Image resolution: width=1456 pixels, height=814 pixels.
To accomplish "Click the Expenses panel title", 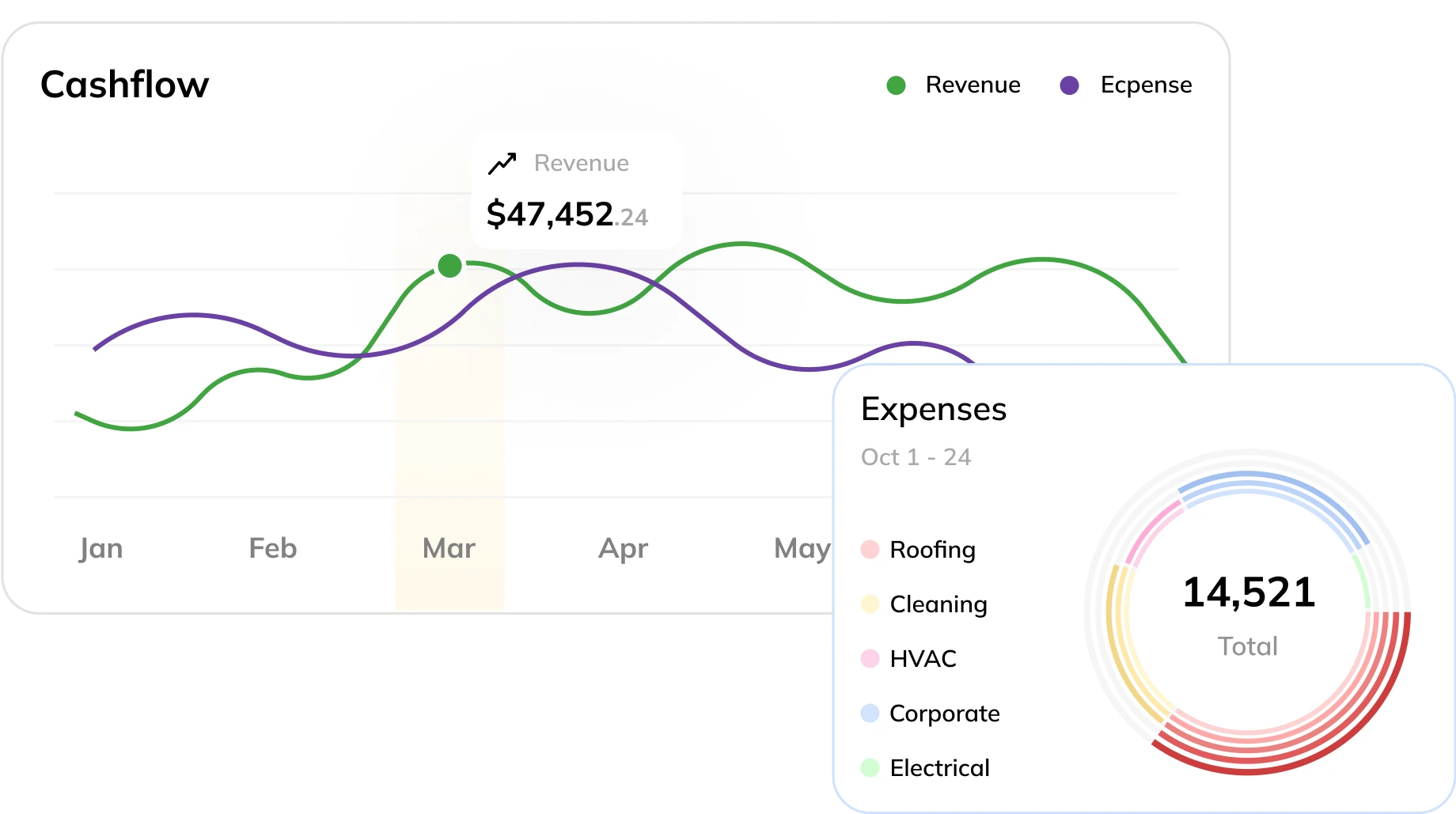I will [x=934, y=410].
